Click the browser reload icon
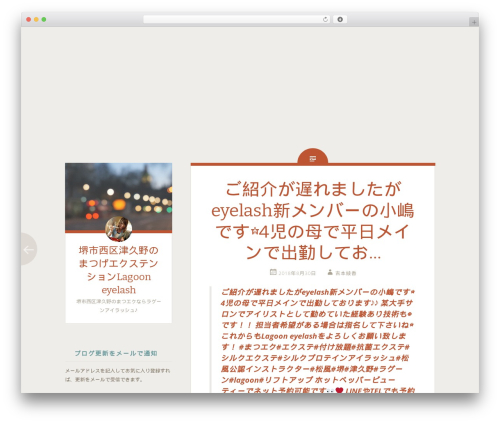Viewport: 500px width, 423px height. pos(325,20)
